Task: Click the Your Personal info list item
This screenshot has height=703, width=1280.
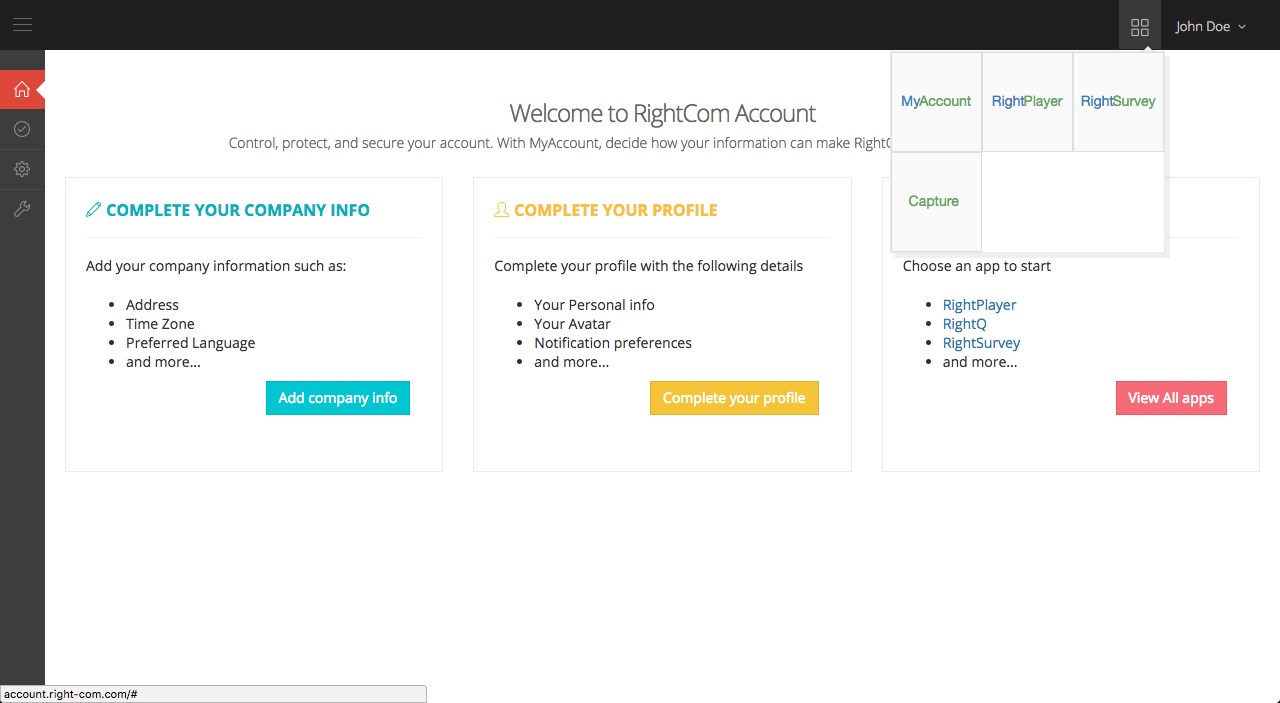Action: pyautogui.click(x=594, y=305)
